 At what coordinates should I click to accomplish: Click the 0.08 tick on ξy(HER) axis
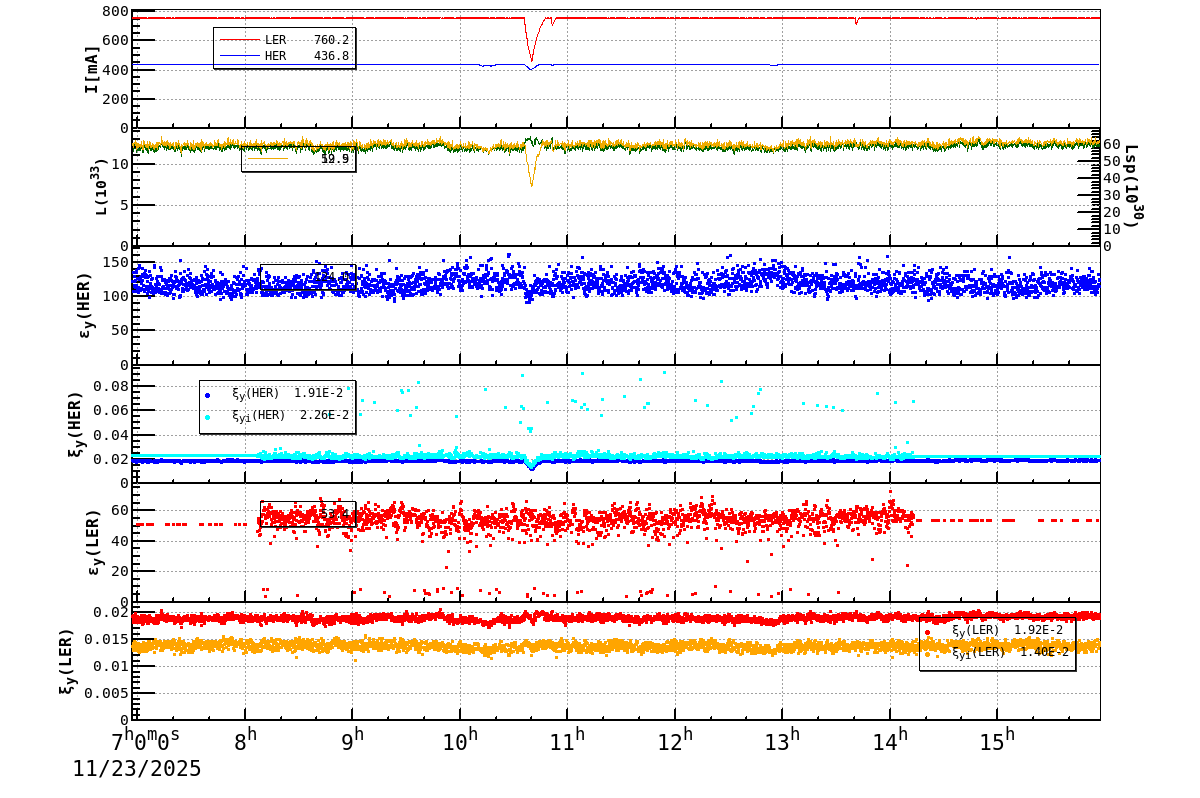pos(111,386)
